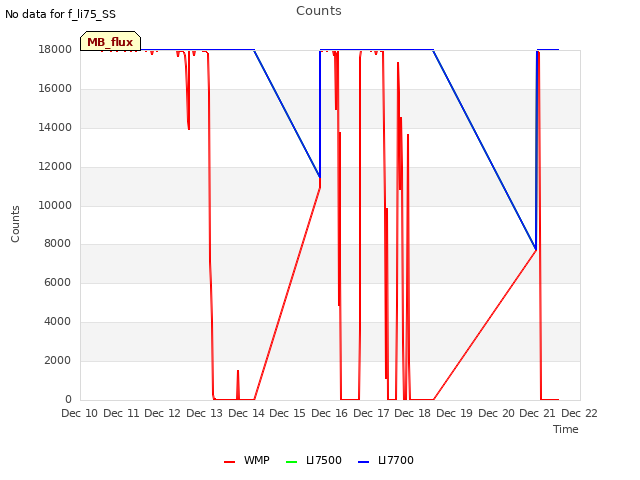Click the small red WMP spike before Dec 14
This screenshot has height=480, width=640.
238,384
